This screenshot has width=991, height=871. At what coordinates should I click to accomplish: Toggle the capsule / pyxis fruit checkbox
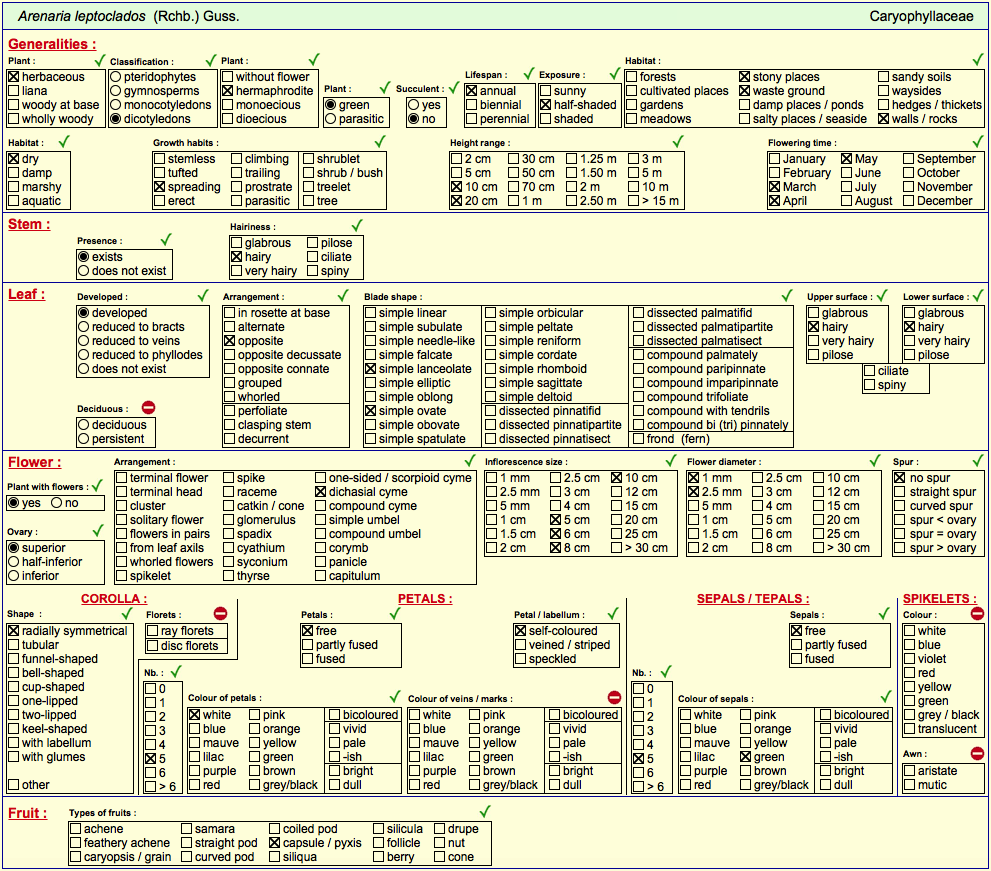tap(274, 843)
